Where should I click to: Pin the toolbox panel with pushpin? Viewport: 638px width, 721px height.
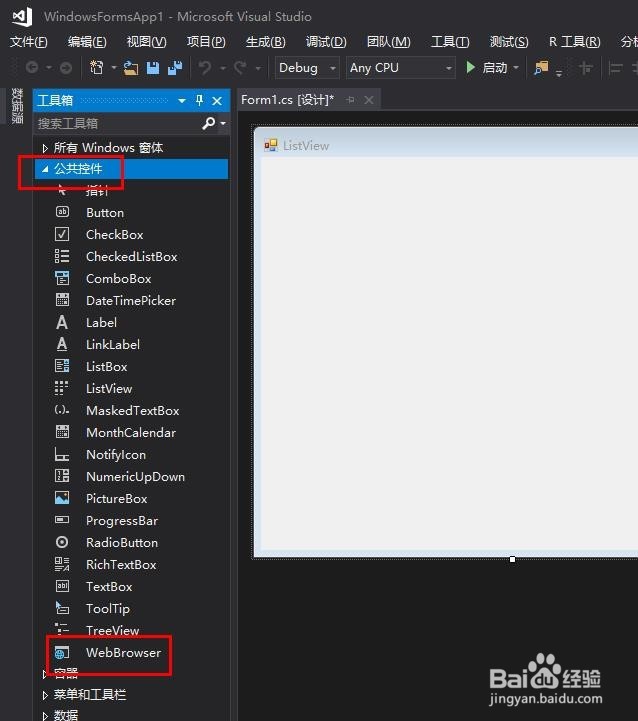click(199, 100)
